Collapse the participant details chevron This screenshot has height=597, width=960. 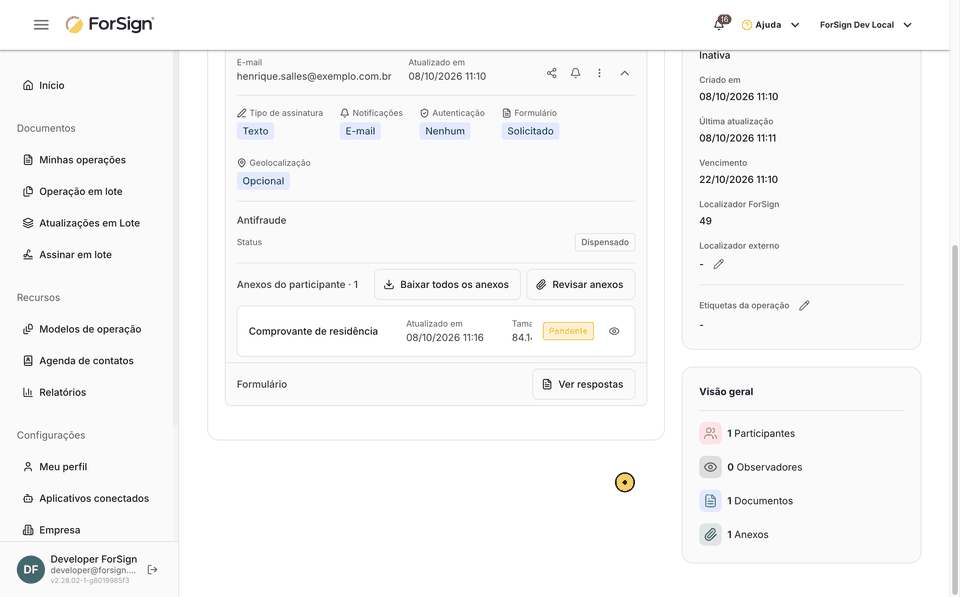coord(624,73)
